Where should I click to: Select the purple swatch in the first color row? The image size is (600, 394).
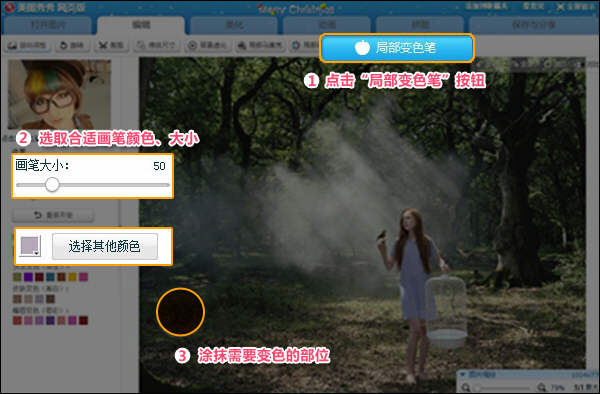click(28, 277)
